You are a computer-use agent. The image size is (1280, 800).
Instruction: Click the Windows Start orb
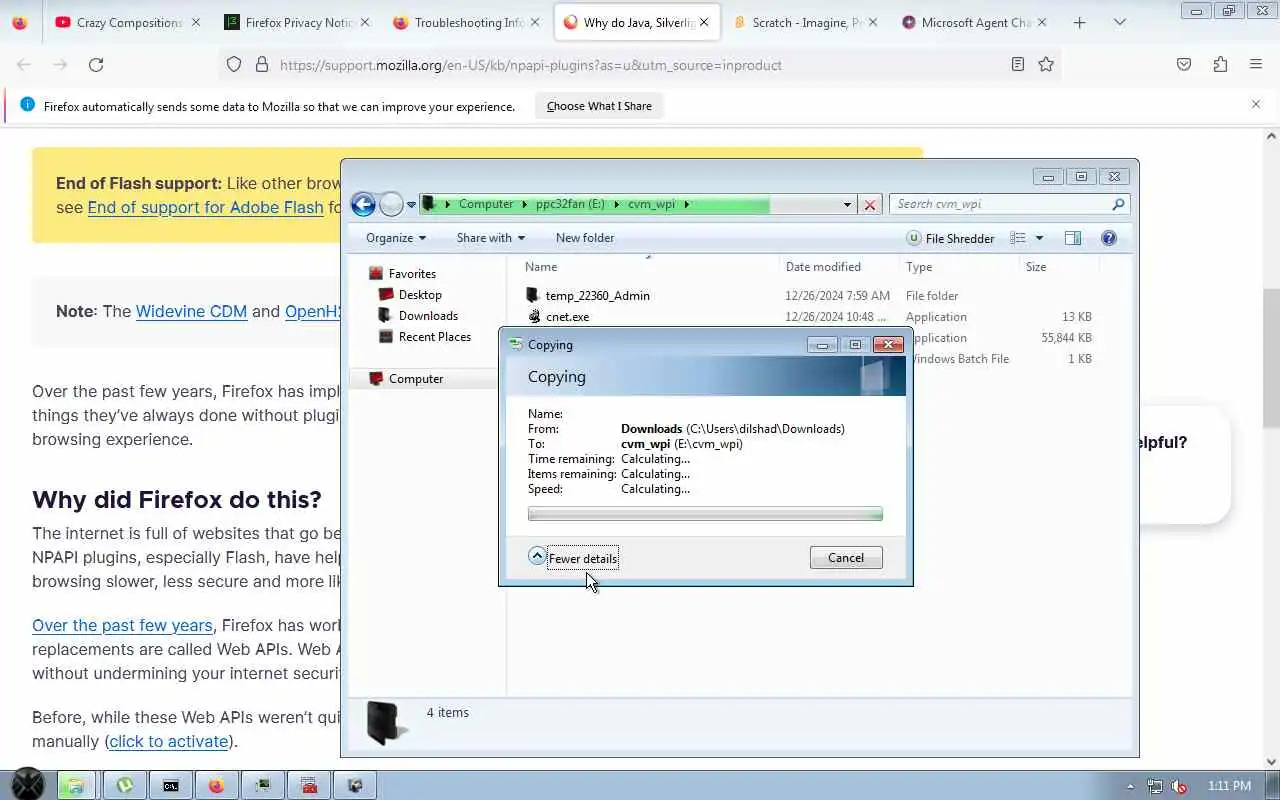point(27,785)
